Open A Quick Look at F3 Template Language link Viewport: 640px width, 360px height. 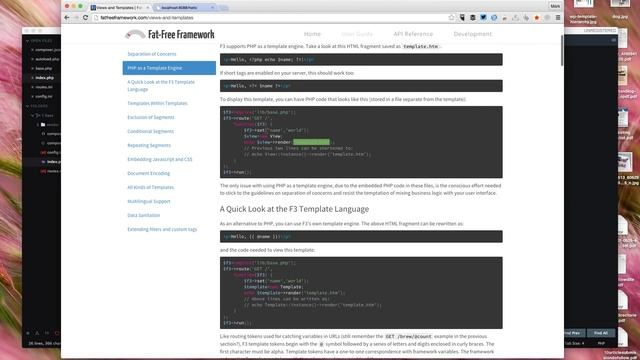tap(161, 85)
